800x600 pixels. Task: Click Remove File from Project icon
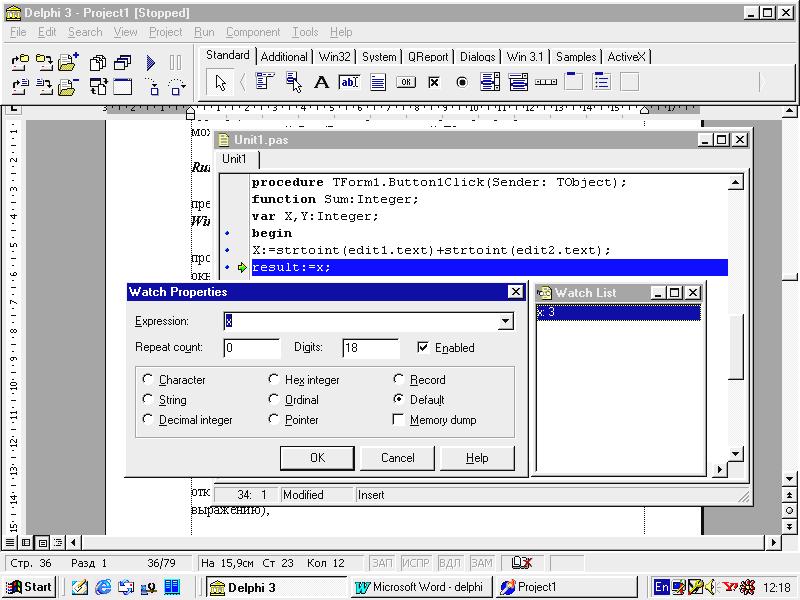click(x=69, y=87)
